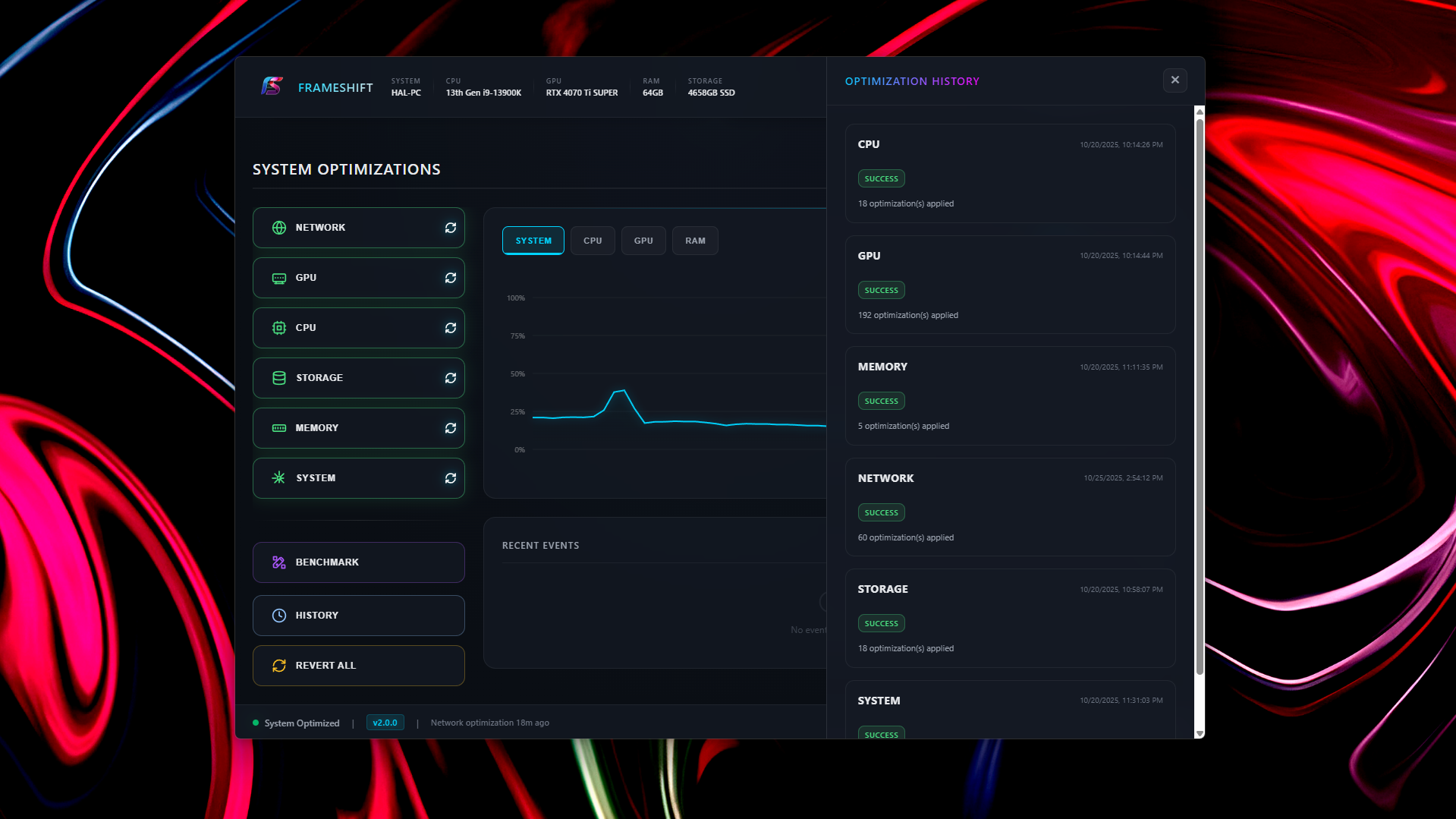Select the CPU chip icon

(x=278, y=327)
